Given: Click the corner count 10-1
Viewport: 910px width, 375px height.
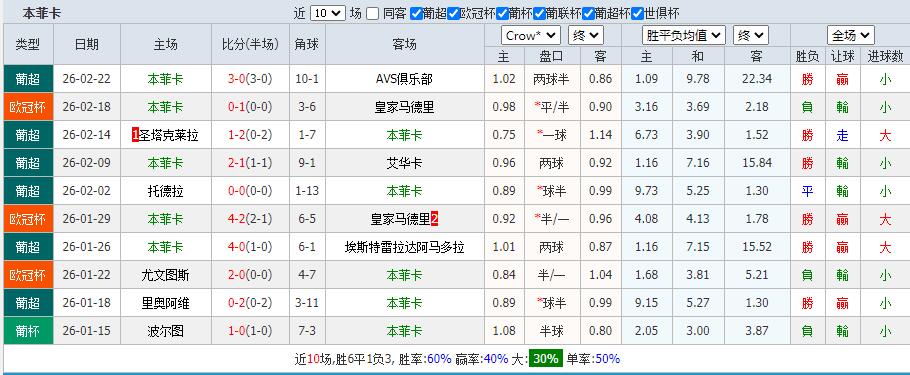Looking at the screenshot, I should 307,79.
